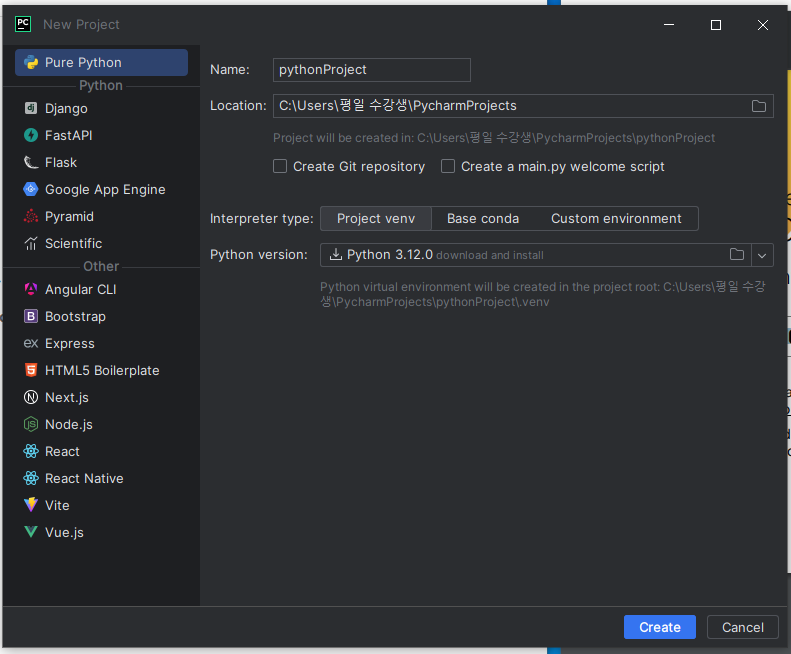The image size is (791, 654).
Task: Select Express list entry
Action: [101, 343]
